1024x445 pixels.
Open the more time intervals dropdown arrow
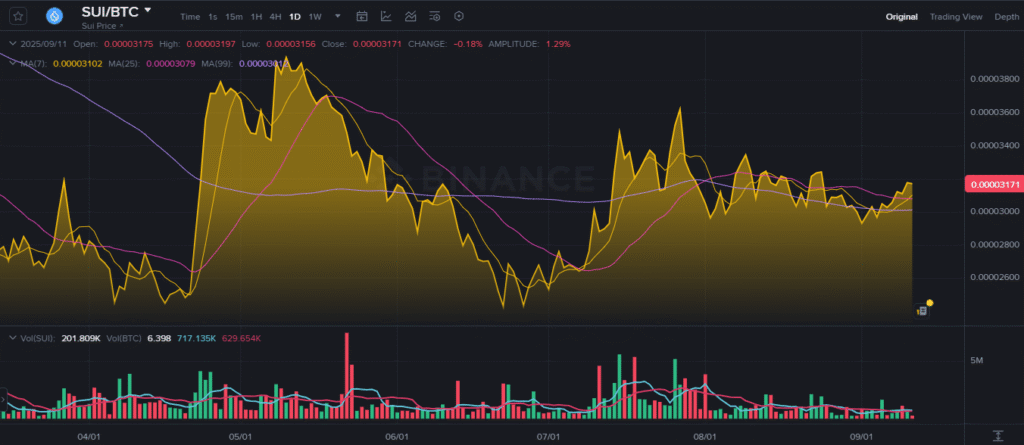pyautogui.click(x=337, y=17)
